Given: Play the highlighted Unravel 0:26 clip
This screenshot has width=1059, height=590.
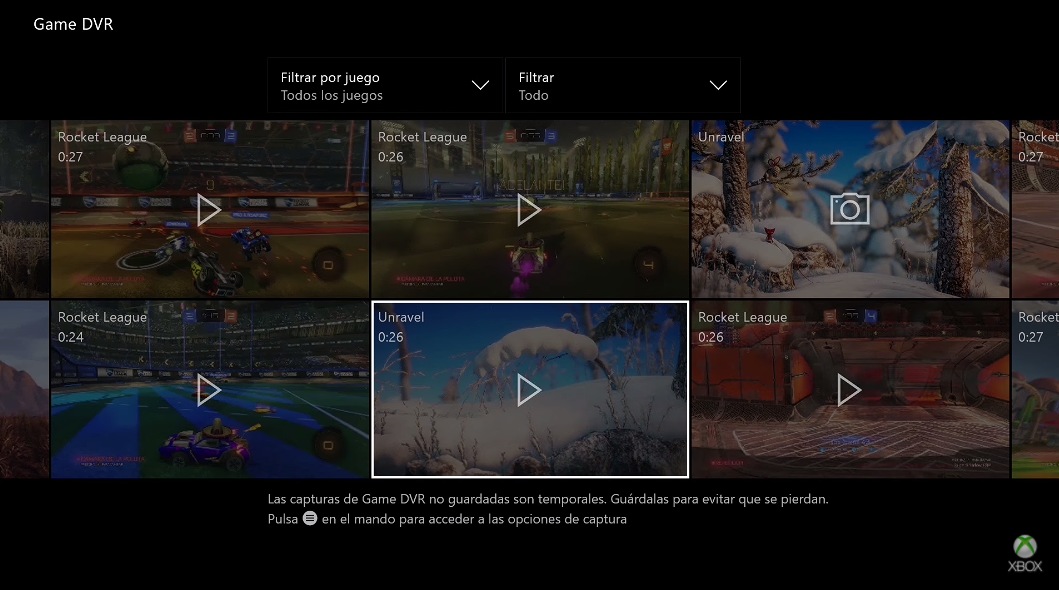Looking at the screenshot, I should [529, 390].
